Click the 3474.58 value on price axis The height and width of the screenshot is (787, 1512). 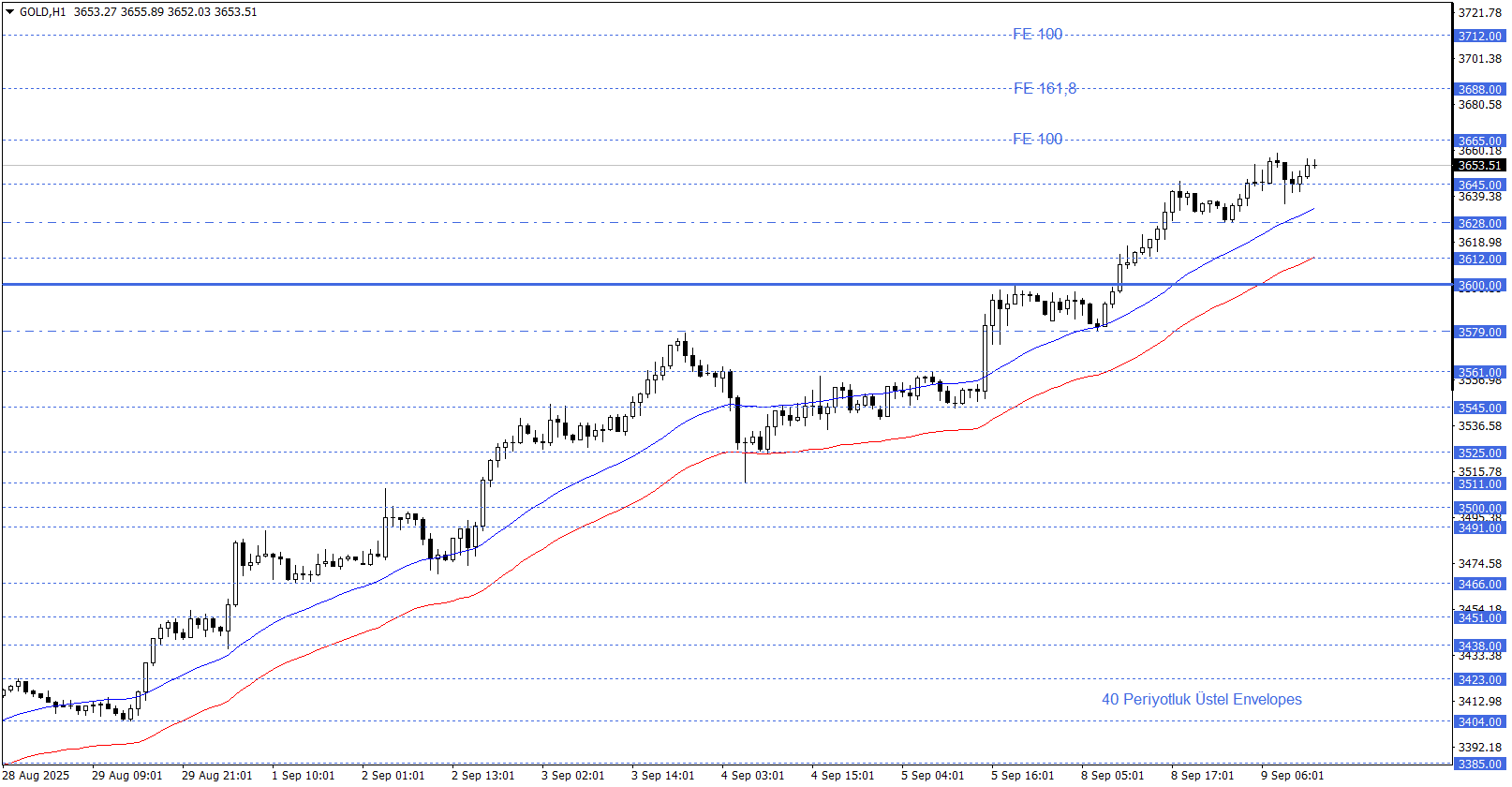(x=1480, y=563)
